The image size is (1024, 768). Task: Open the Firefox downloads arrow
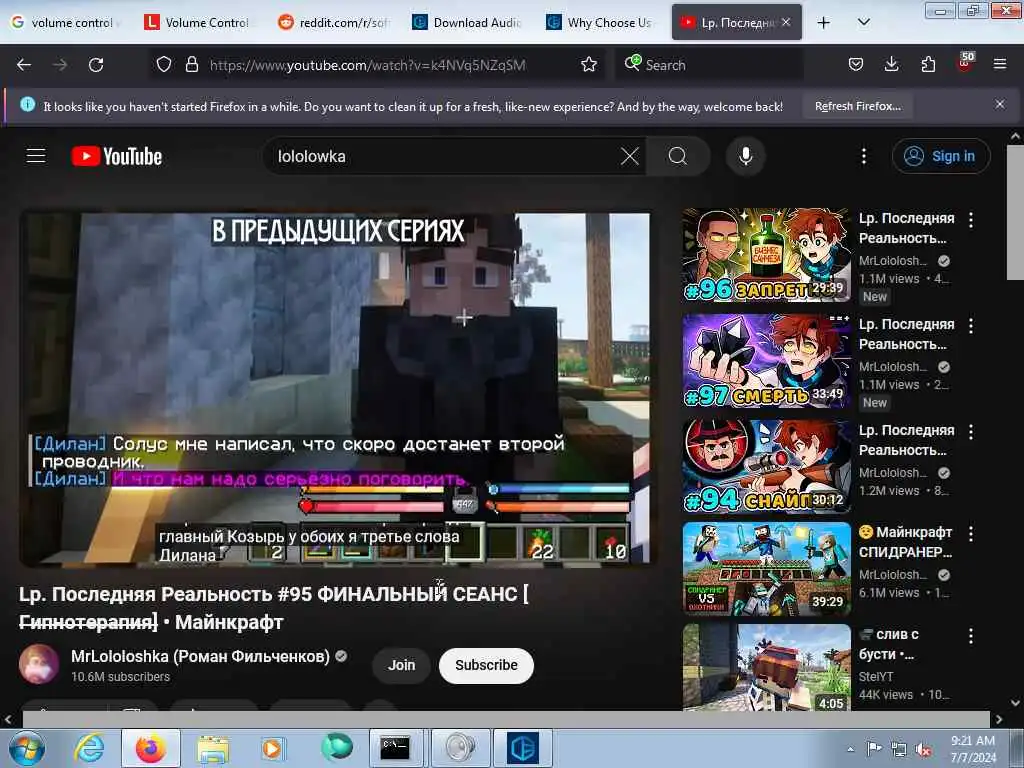tap(891, 65)
